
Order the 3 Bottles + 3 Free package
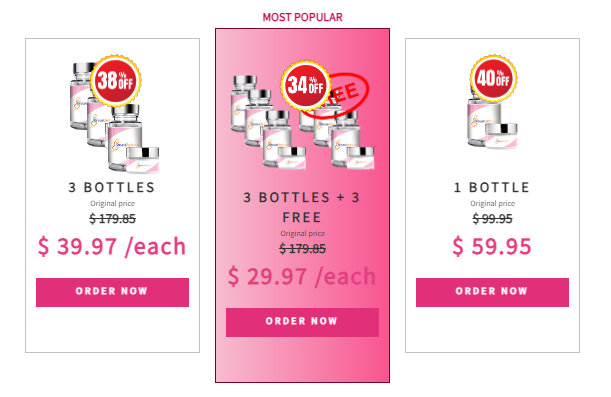click(302, 322)
